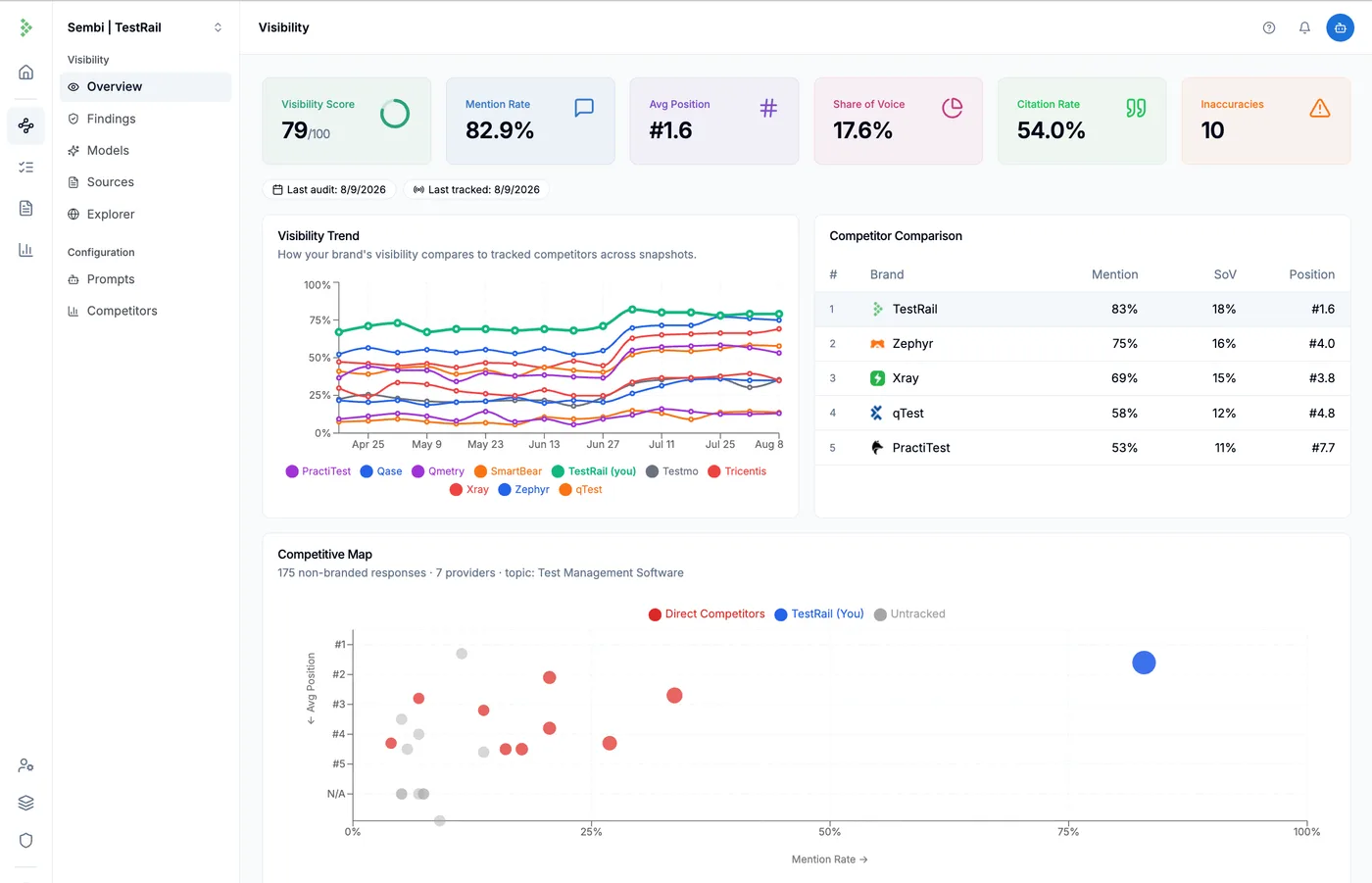Click the help question mark icon

click(1269, 27)
